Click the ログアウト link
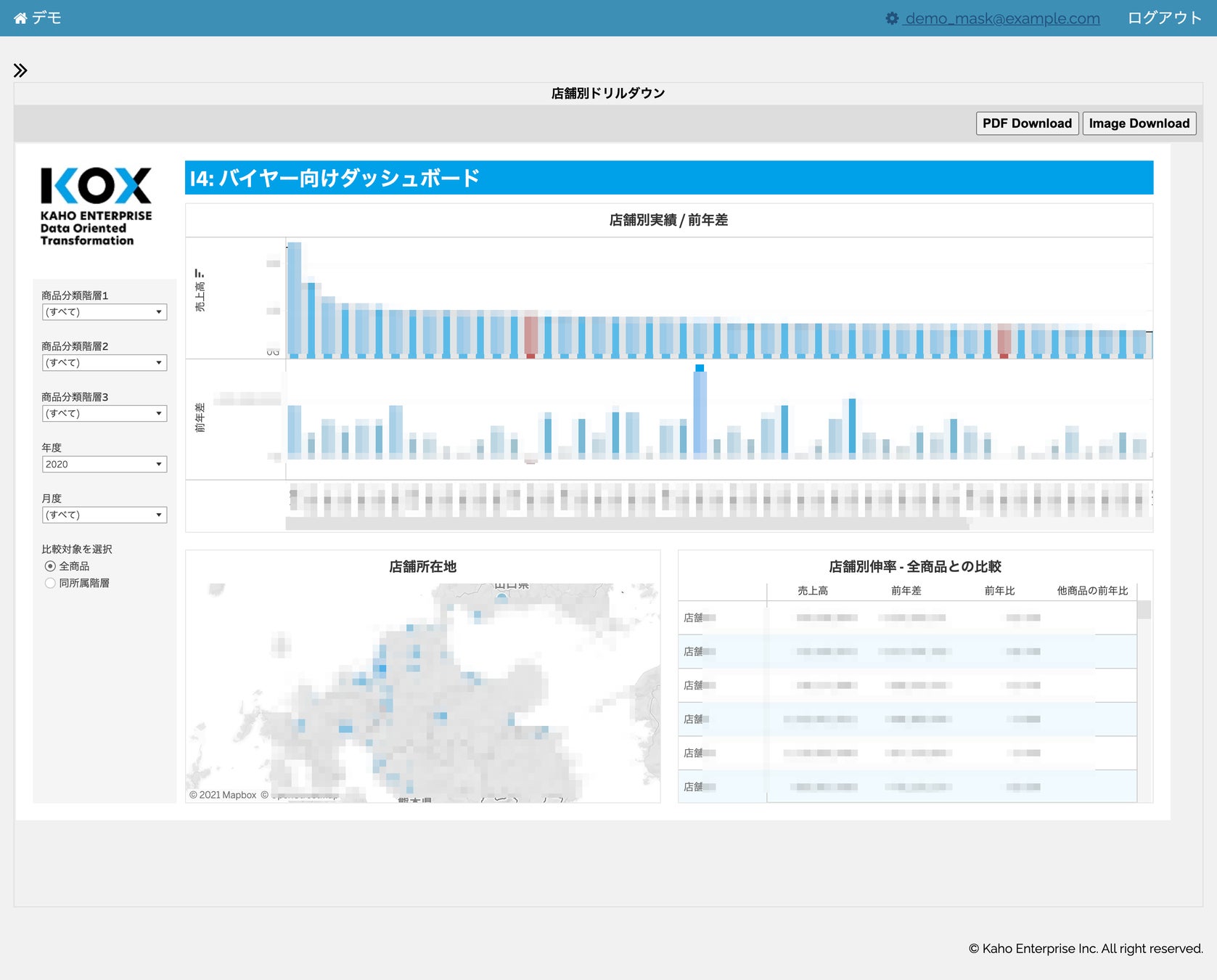1217x980 pixels. point(1164,18)
